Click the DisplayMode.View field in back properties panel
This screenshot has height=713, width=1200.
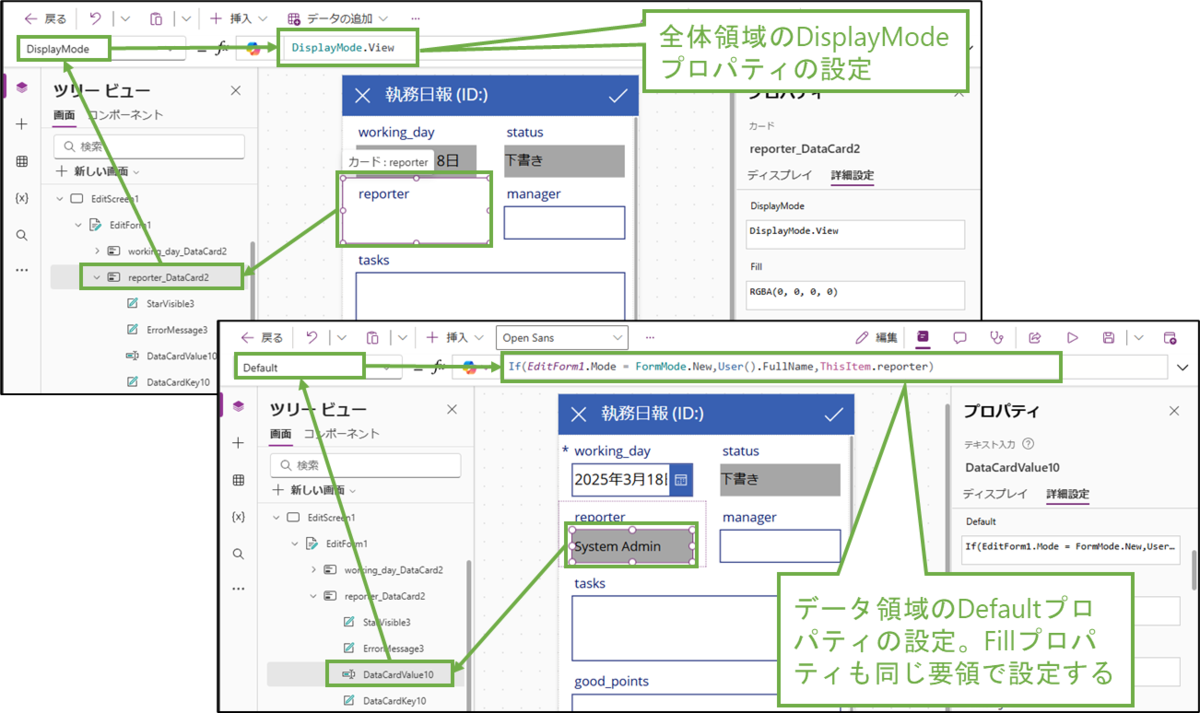856,234
